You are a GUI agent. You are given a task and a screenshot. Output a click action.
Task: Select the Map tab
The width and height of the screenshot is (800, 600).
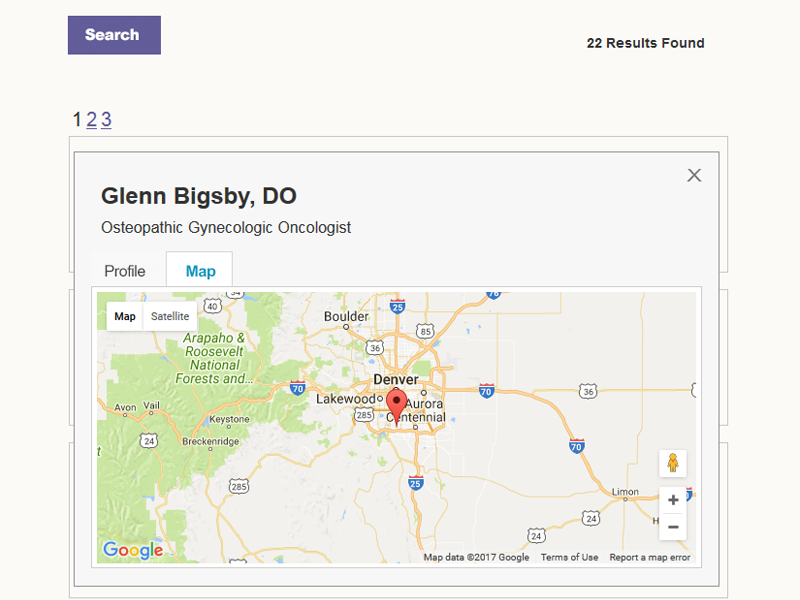[200, 271]
